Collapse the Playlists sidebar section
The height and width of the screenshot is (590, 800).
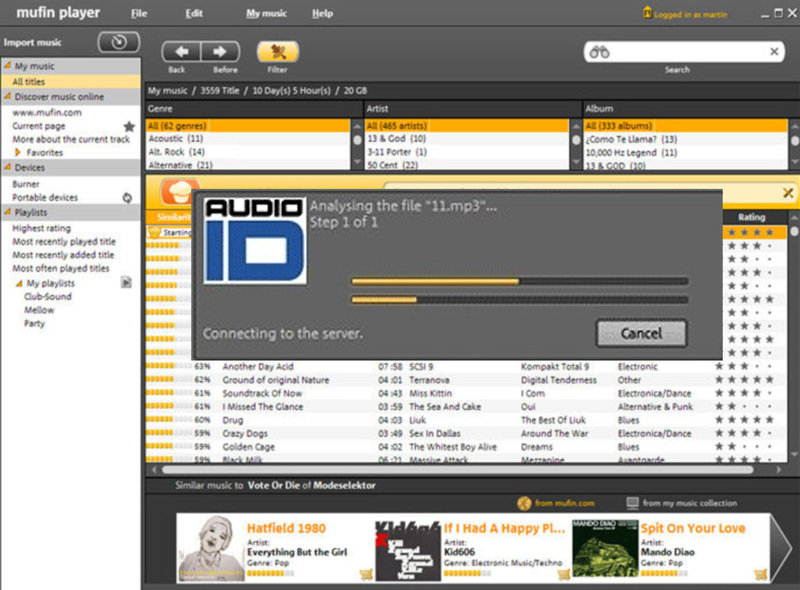(x=8, y=212)
